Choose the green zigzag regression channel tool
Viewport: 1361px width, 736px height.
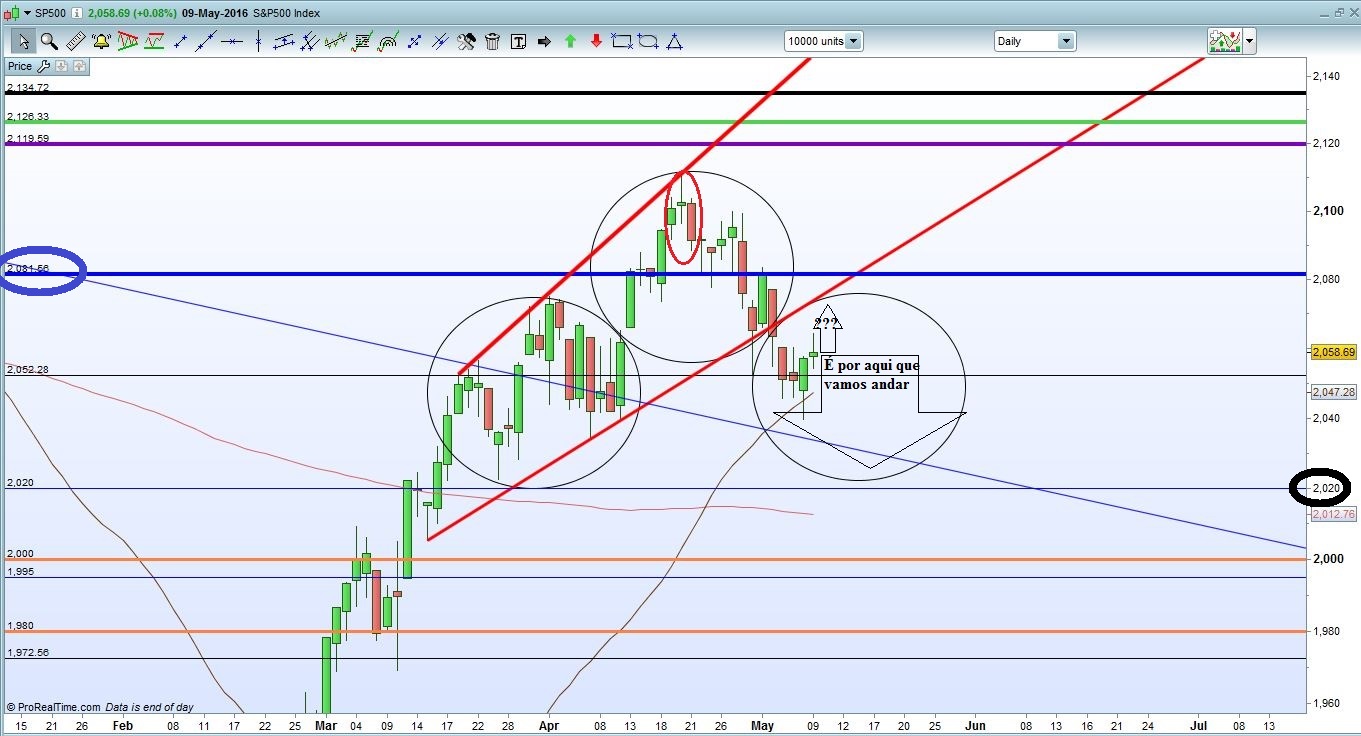336,41
